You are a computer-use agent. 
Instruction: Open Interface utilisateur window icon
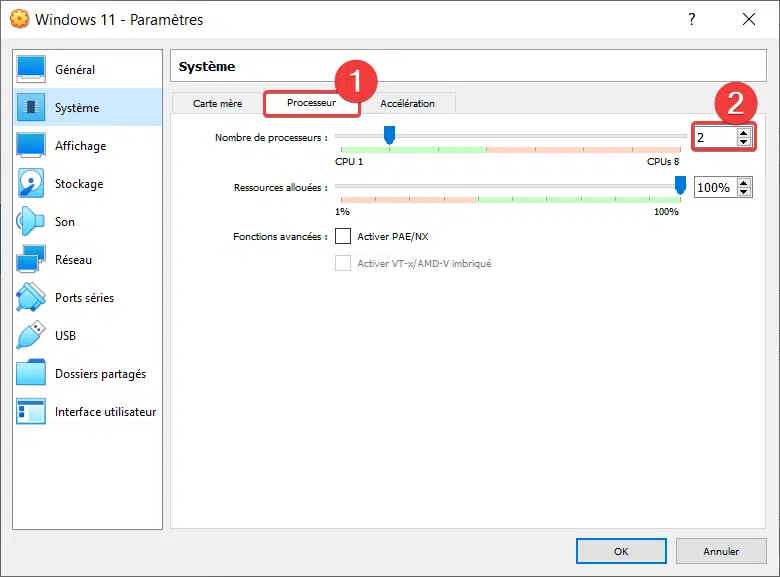tap(31, 411)
